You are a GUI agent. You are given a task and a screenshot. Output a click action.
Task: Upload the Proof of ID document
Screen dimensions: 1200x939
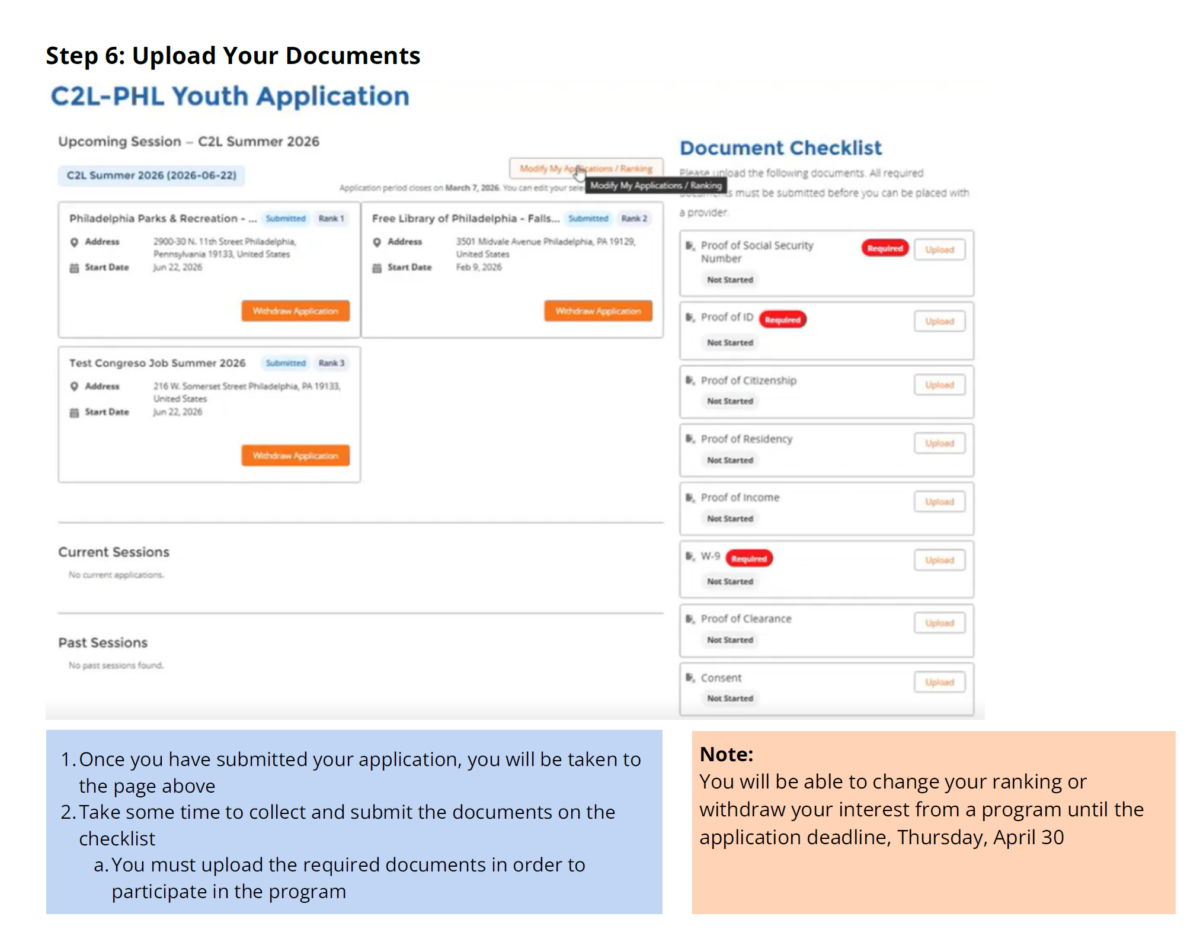point(939,321)
